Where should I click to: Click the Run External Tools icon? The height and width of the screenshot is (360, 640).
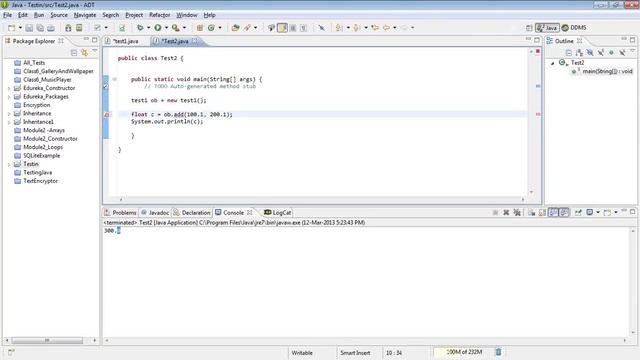point(176,28)
